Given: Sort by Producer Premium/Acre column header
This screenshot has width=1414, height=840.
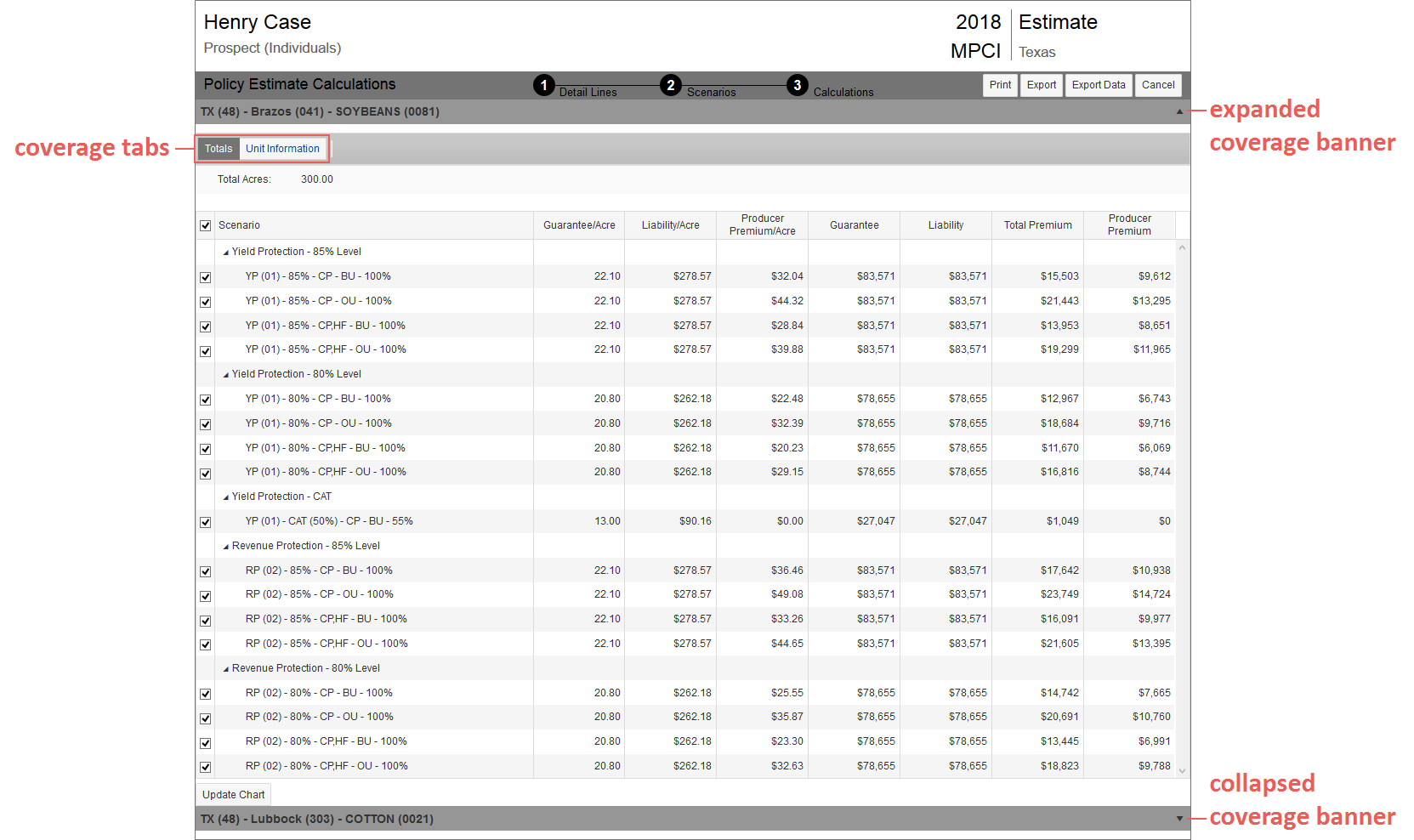Looking at the screenshot, I should click(x=763, y=225).
